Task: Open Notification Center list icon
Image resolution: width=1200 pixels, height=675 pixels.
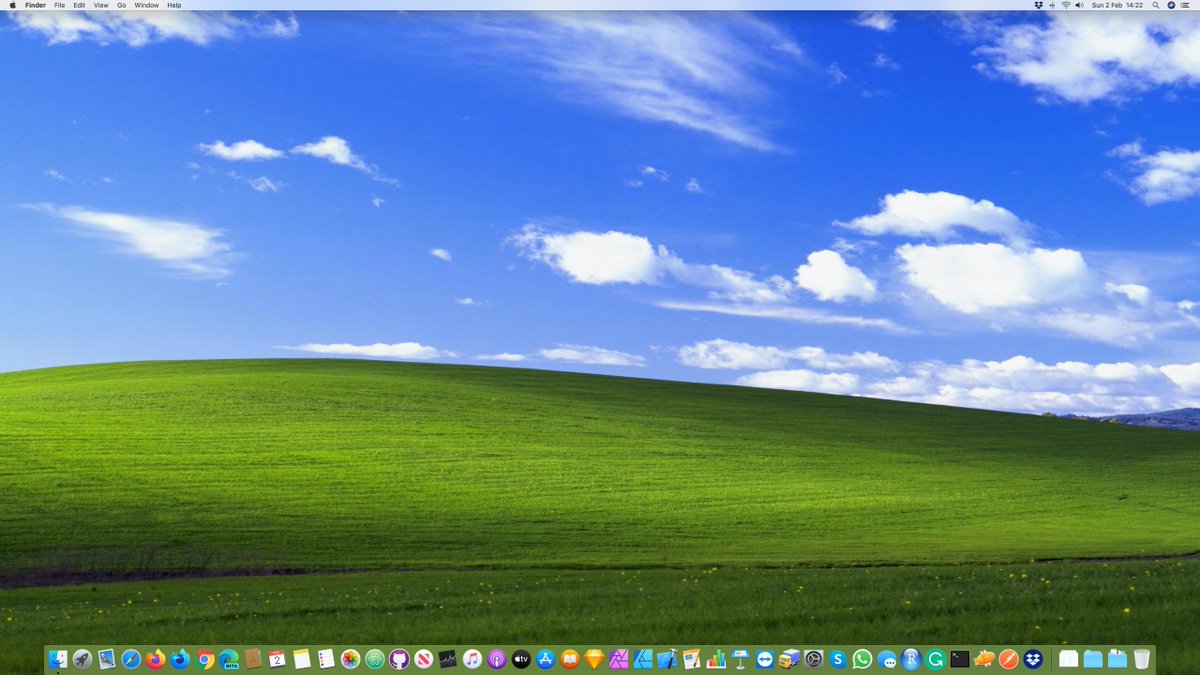Action: click(1185, 5)
